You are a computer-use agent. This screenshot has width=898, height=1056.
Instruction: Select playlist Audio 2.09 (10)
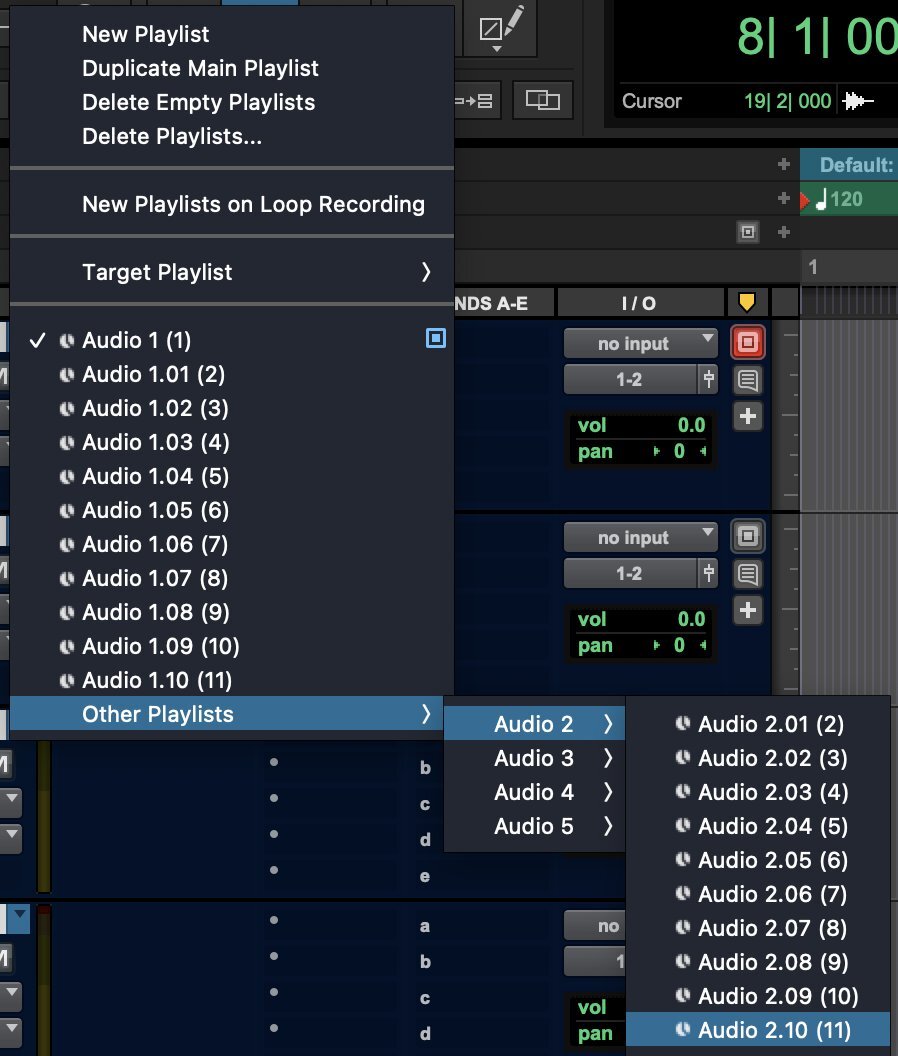(759, 996)
